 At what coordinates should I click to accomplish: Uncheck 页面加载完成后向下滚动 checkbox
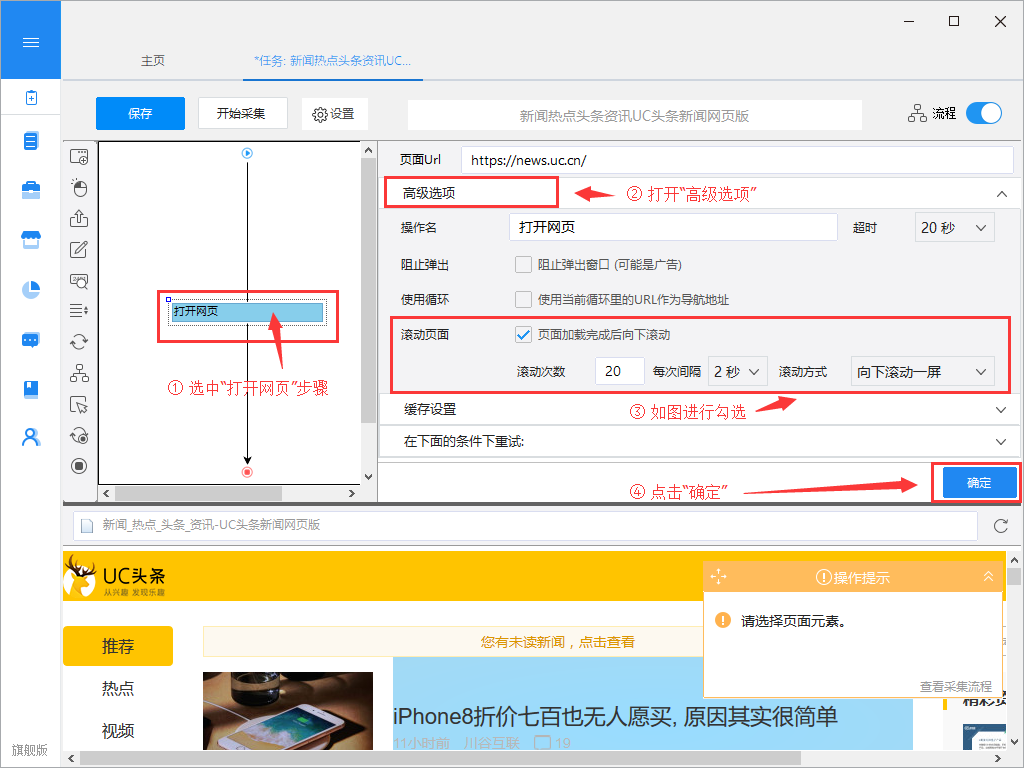click(523, 335)
